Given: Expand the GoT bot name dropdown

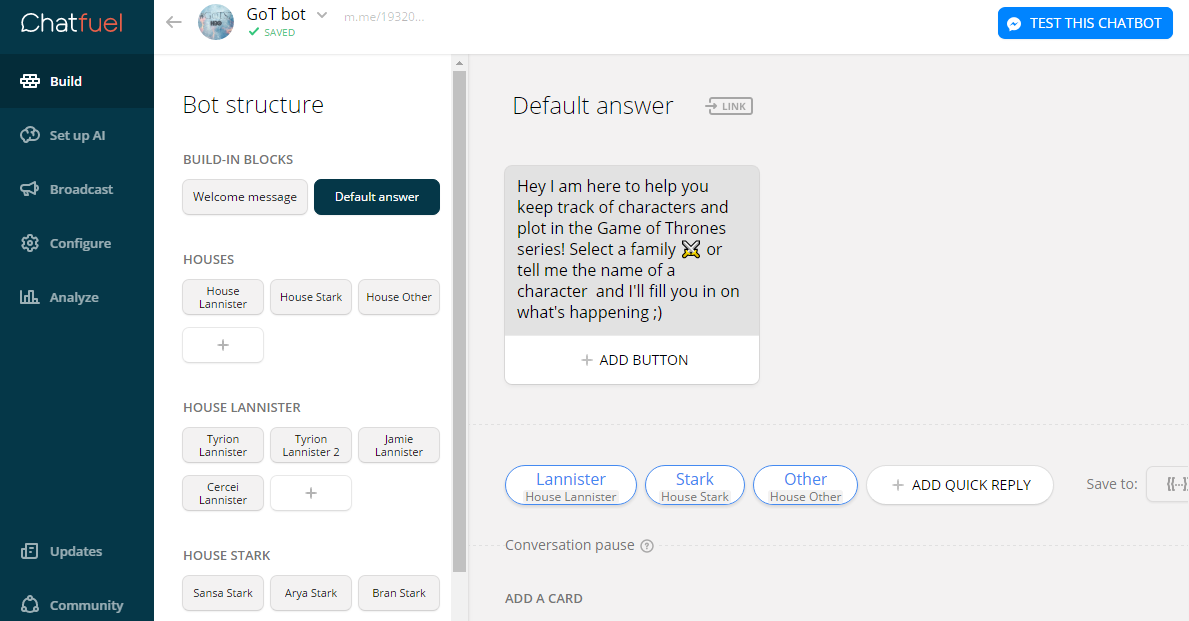Looking at the screenshot, I should coord(322,14).
